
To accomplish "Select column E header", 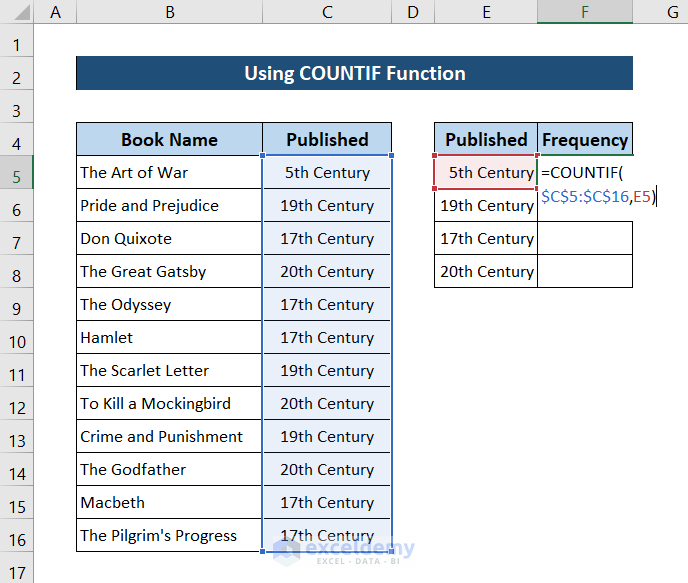I will point(486,12).
